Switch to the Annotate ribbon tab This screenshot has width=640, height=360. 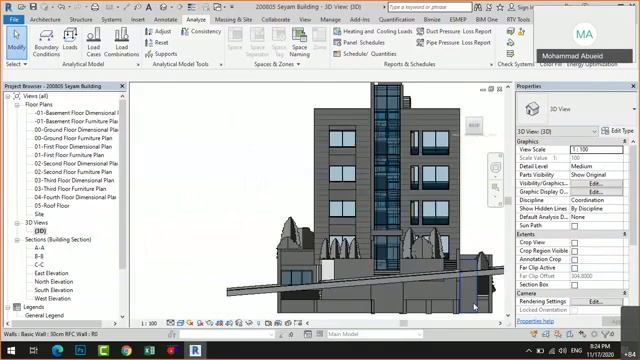pos(165,20)
